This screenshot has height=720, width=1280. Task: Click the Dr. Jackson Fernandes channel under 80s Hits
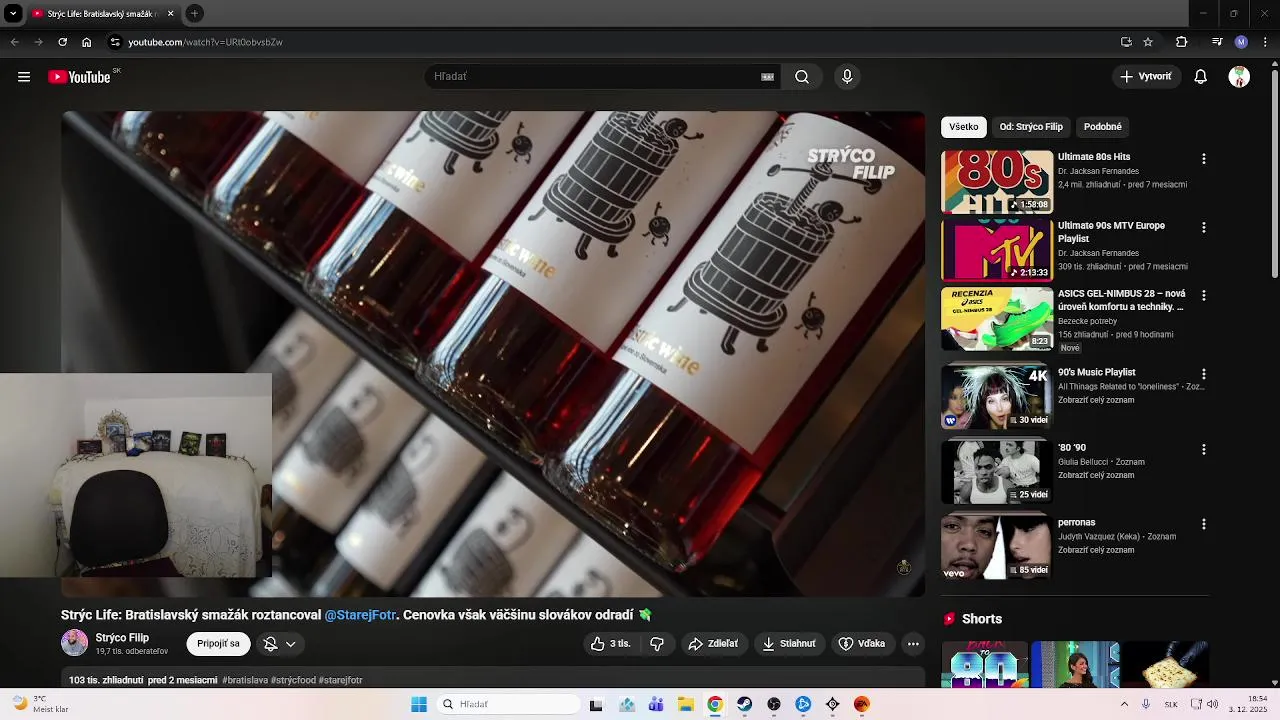tap(1098, 171)
